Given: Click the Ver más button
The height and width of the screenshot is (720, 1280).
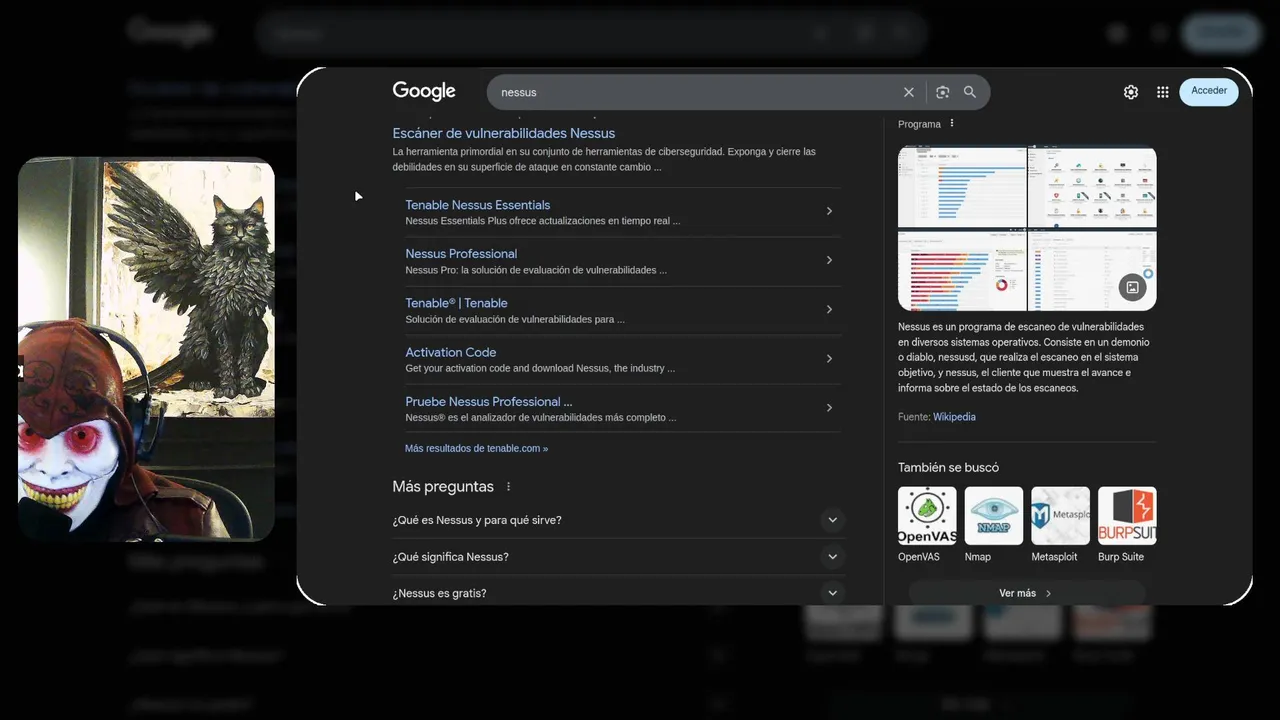Looking at the screenshot, I should click(x=1027, y=593).
